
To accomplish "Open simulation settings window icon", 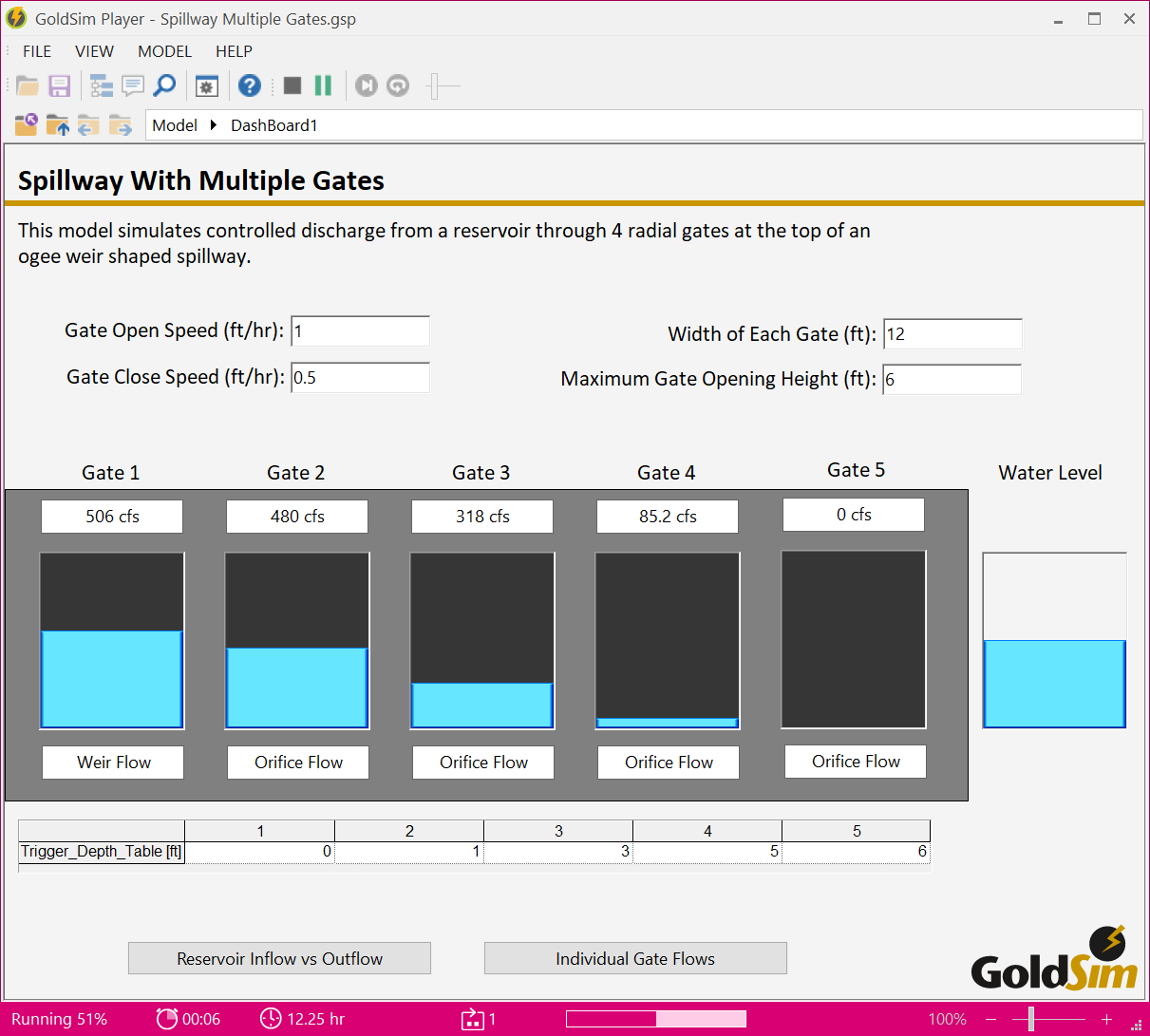I will pyautogui.click(x=207, y=86).
